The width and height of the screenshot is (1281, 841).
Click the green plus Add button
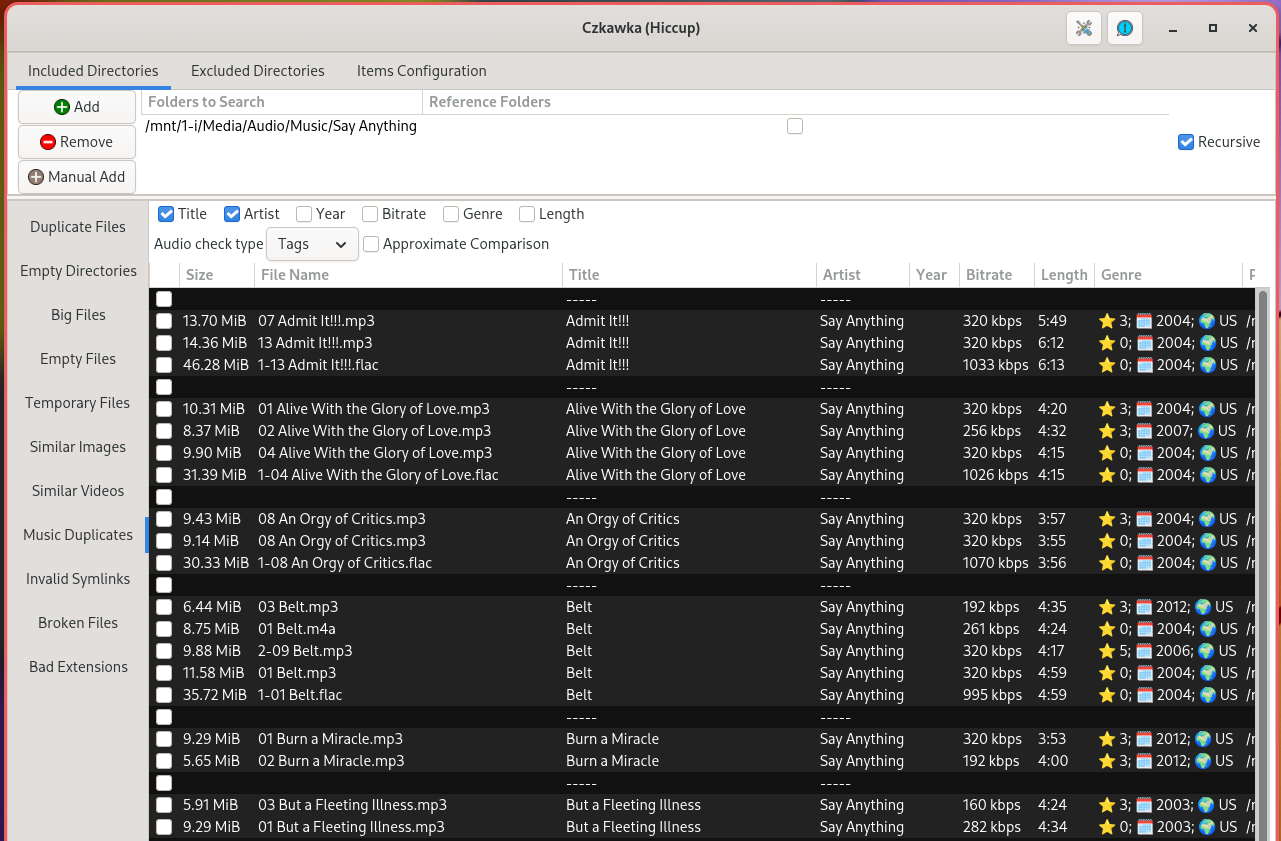point(77,107)
